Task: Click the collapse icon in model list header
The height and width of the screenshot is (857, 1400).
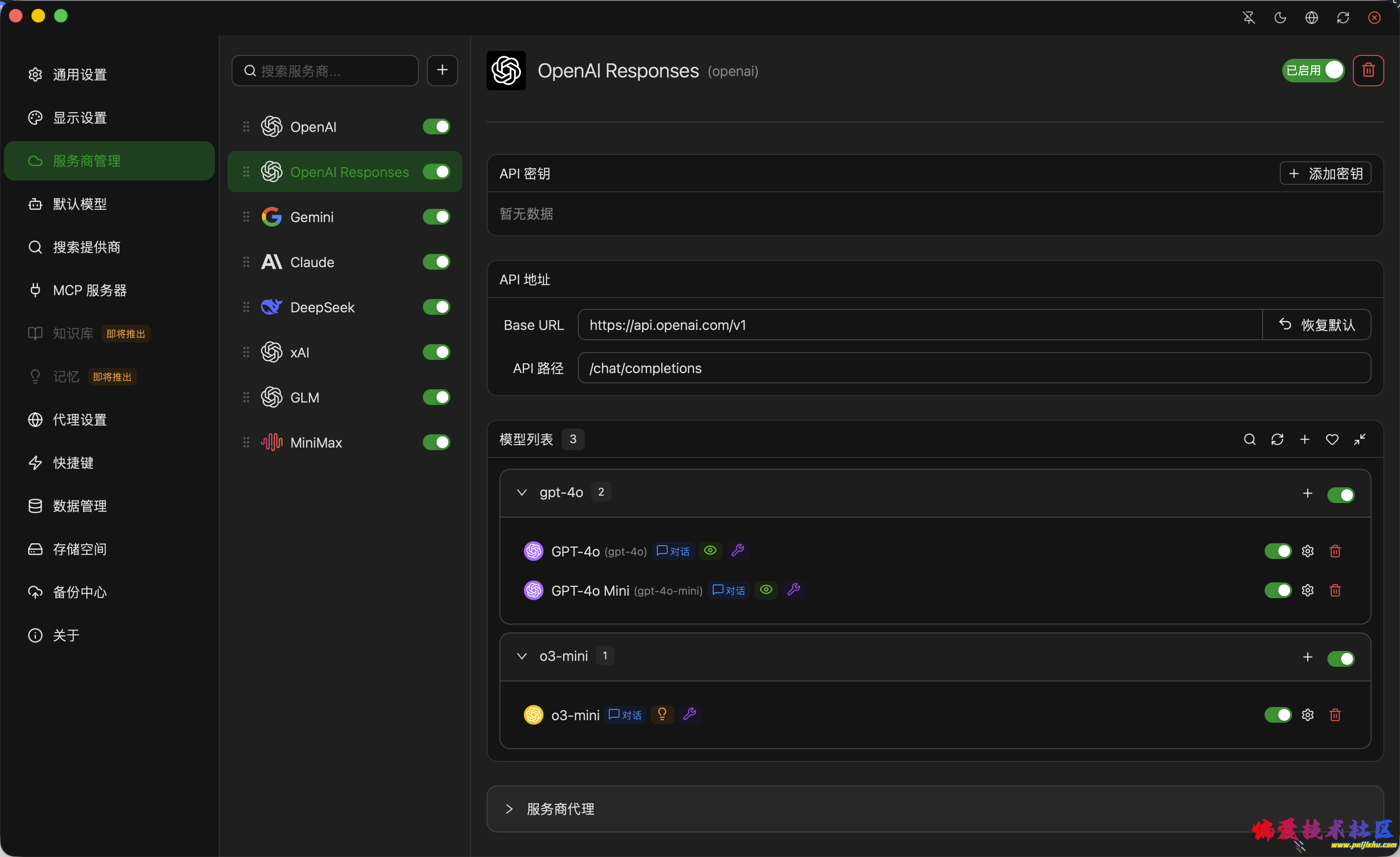Action: coord(1360,440)
